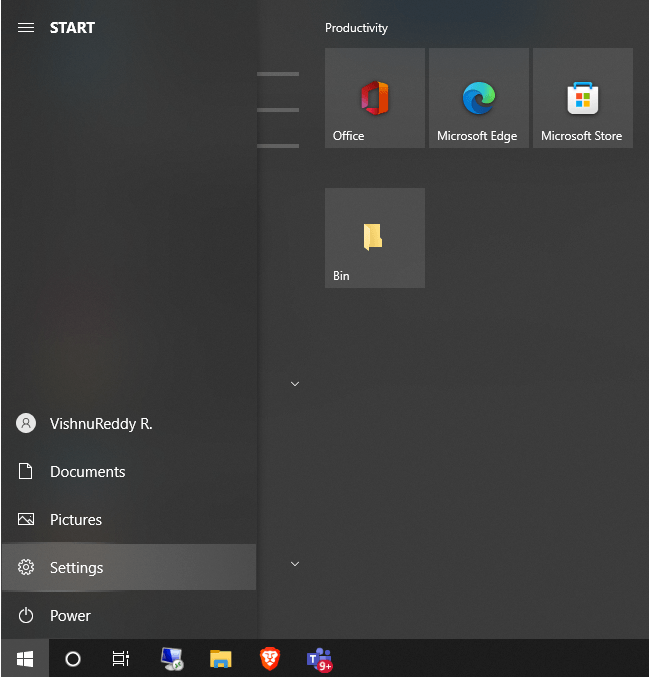Launch the Microsoft Edge tile
649x677 pixels.
tap(479, 98)
